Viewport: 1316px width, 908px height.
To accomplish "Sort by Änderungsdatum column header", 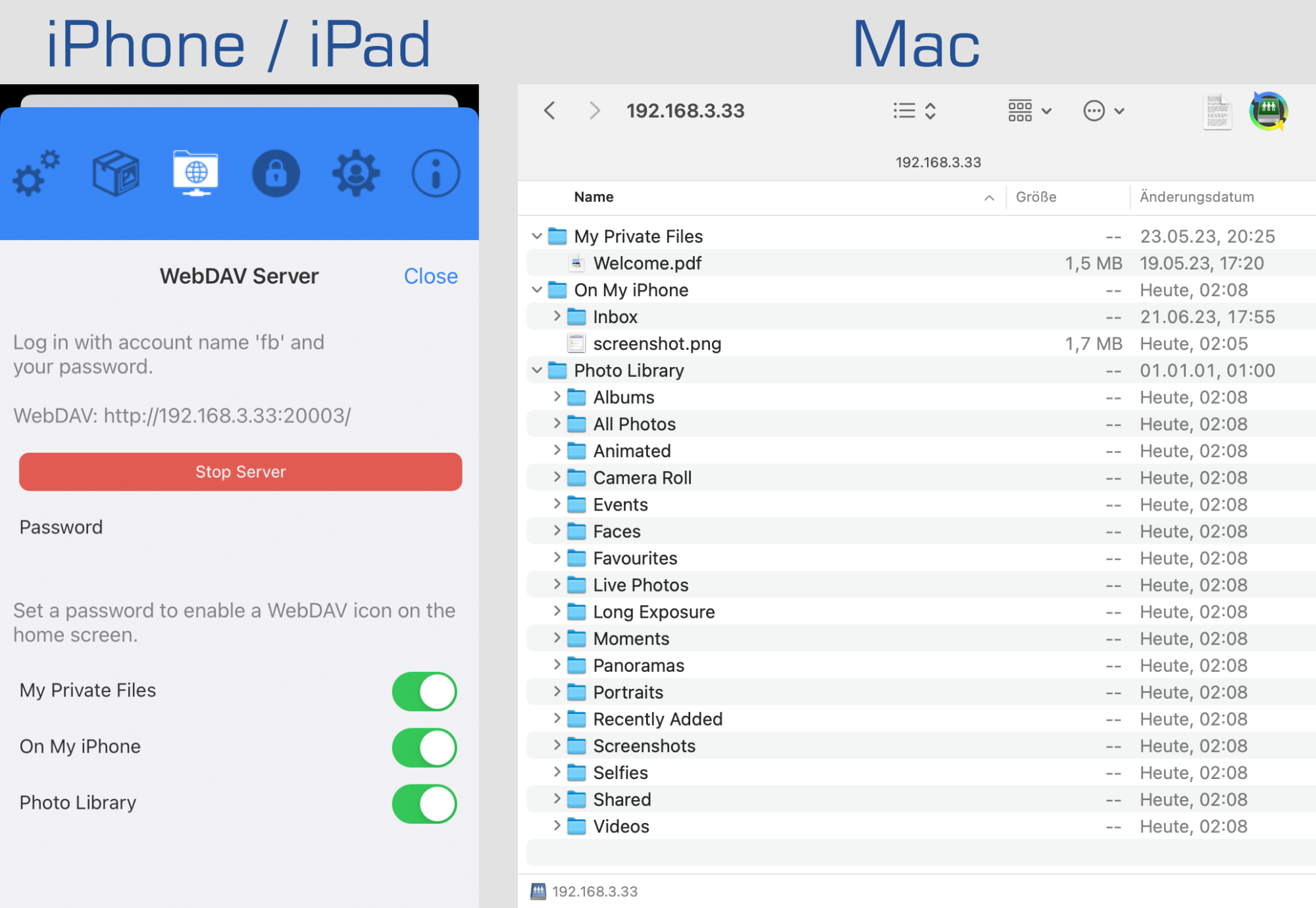I will click(1196, 197).
